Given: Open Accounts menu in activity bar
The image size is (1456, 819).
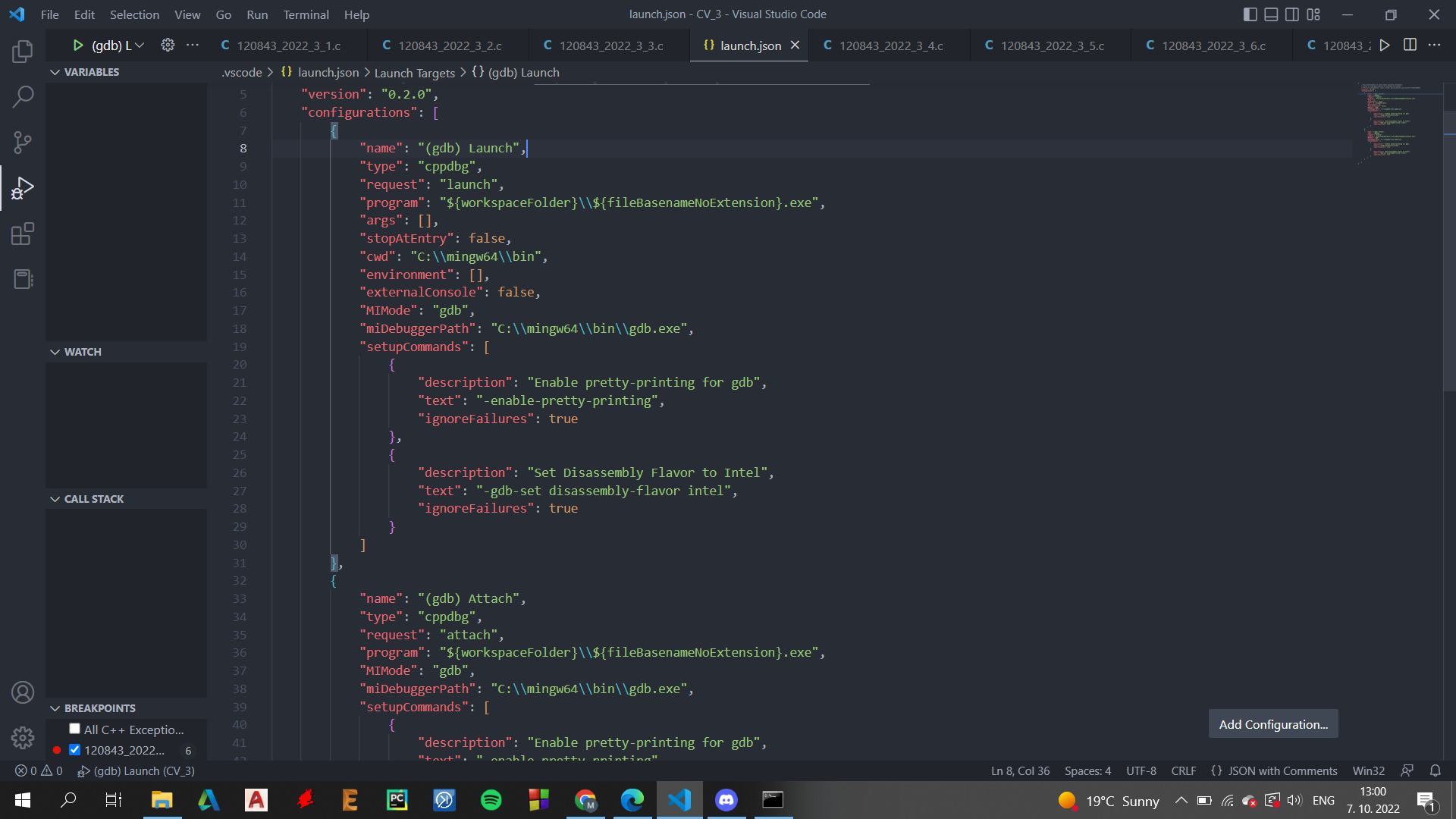Looking at the screenshot, I should pos(23,692).
